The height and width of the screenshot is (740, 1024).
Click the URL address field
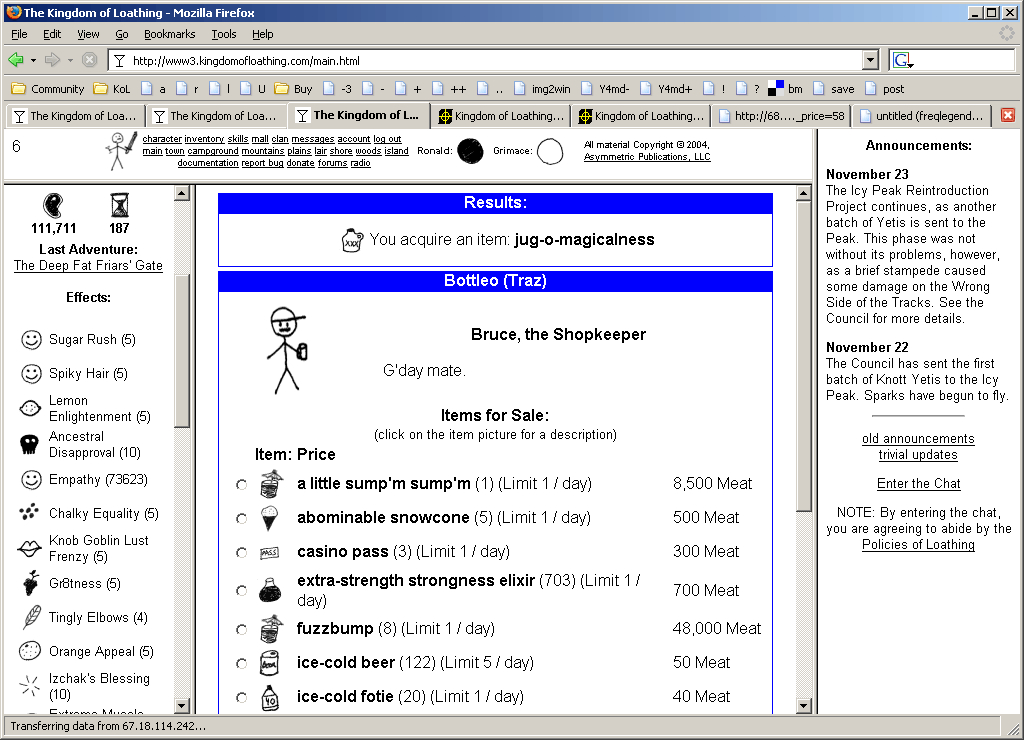(495, 61)
